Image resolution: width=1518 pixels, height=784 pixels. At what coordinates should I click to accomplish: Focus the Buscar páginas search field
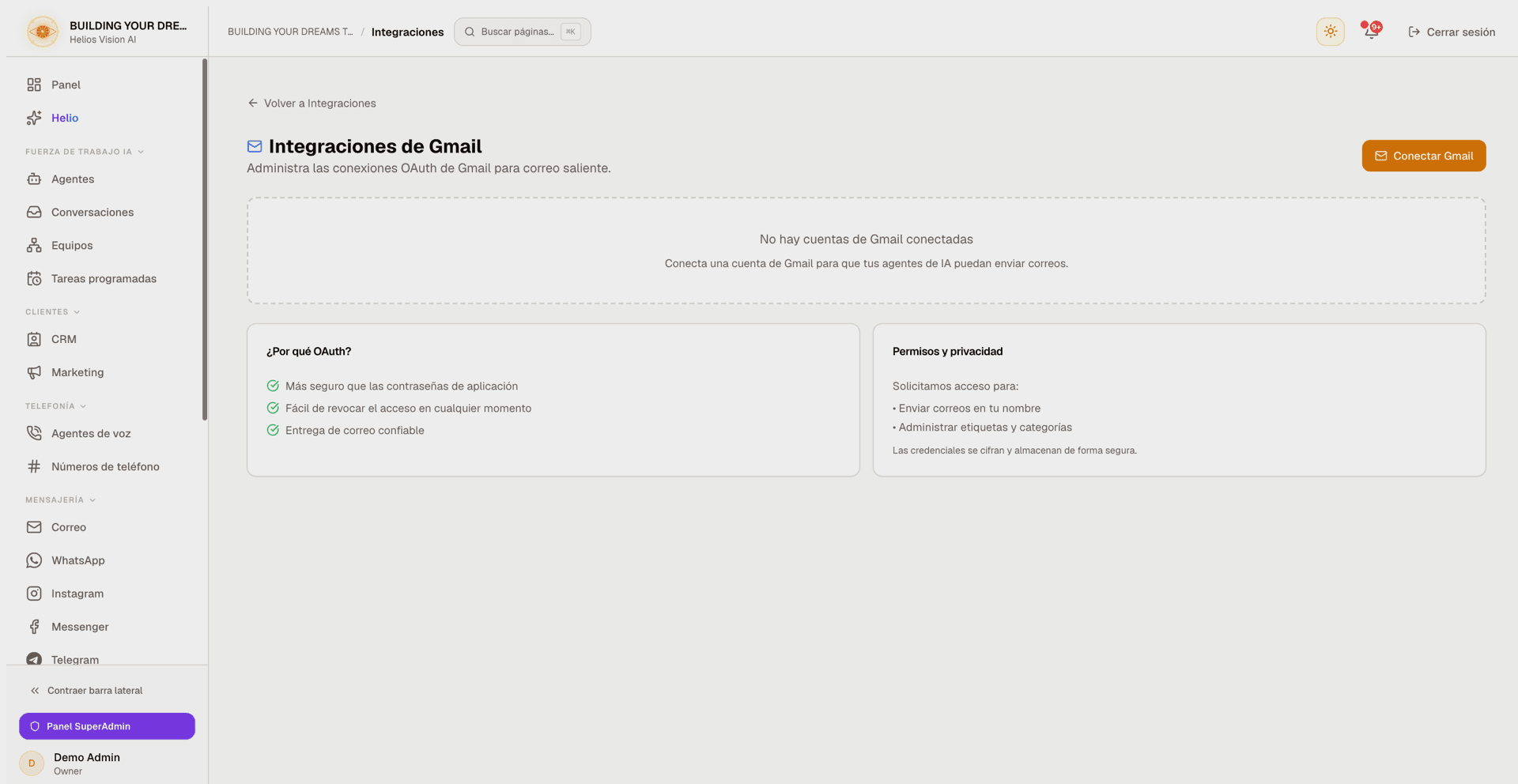[522, 32]
